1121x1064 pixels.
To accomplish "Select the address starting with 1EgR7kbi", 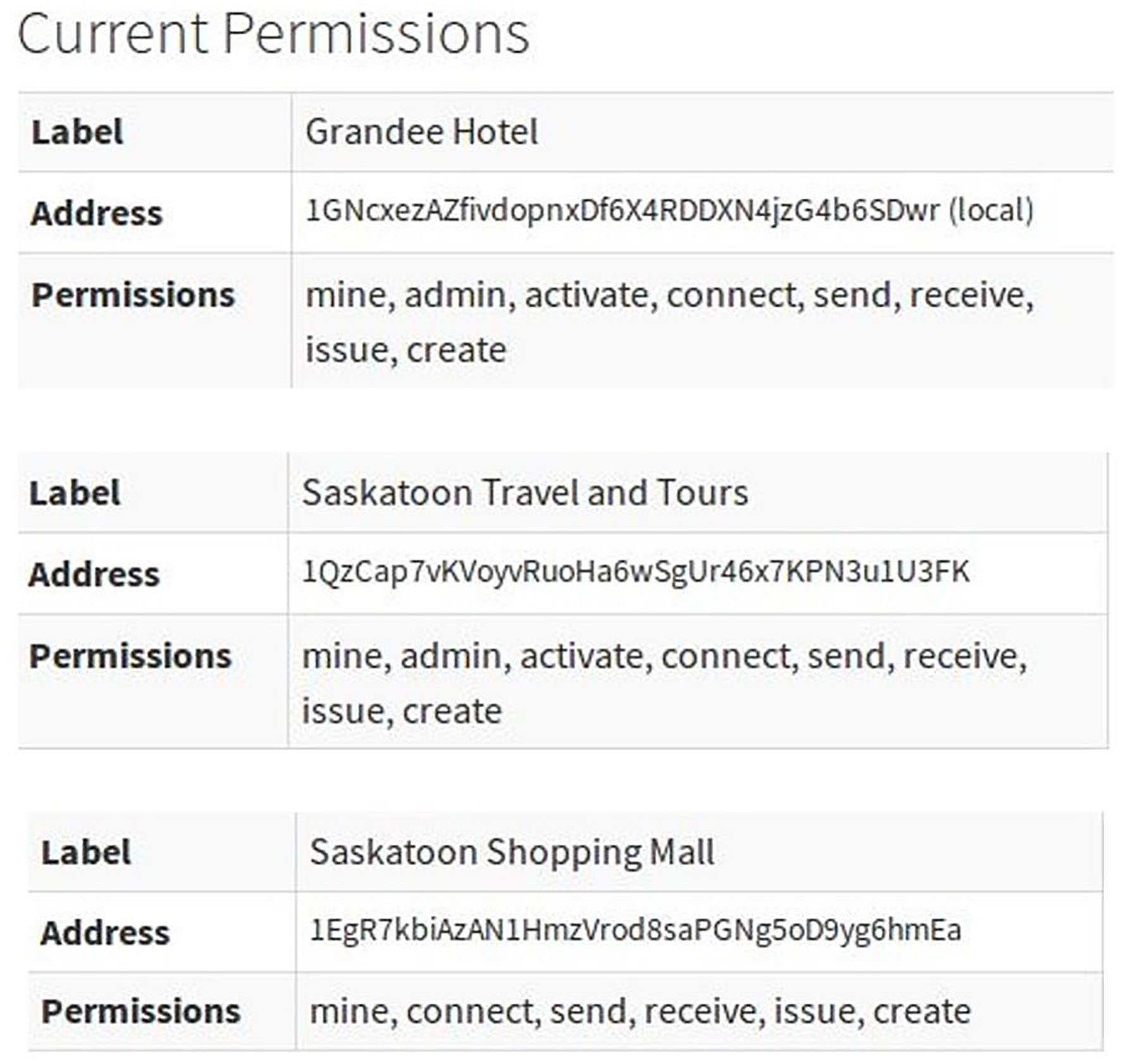I will [x=635, y=931].
